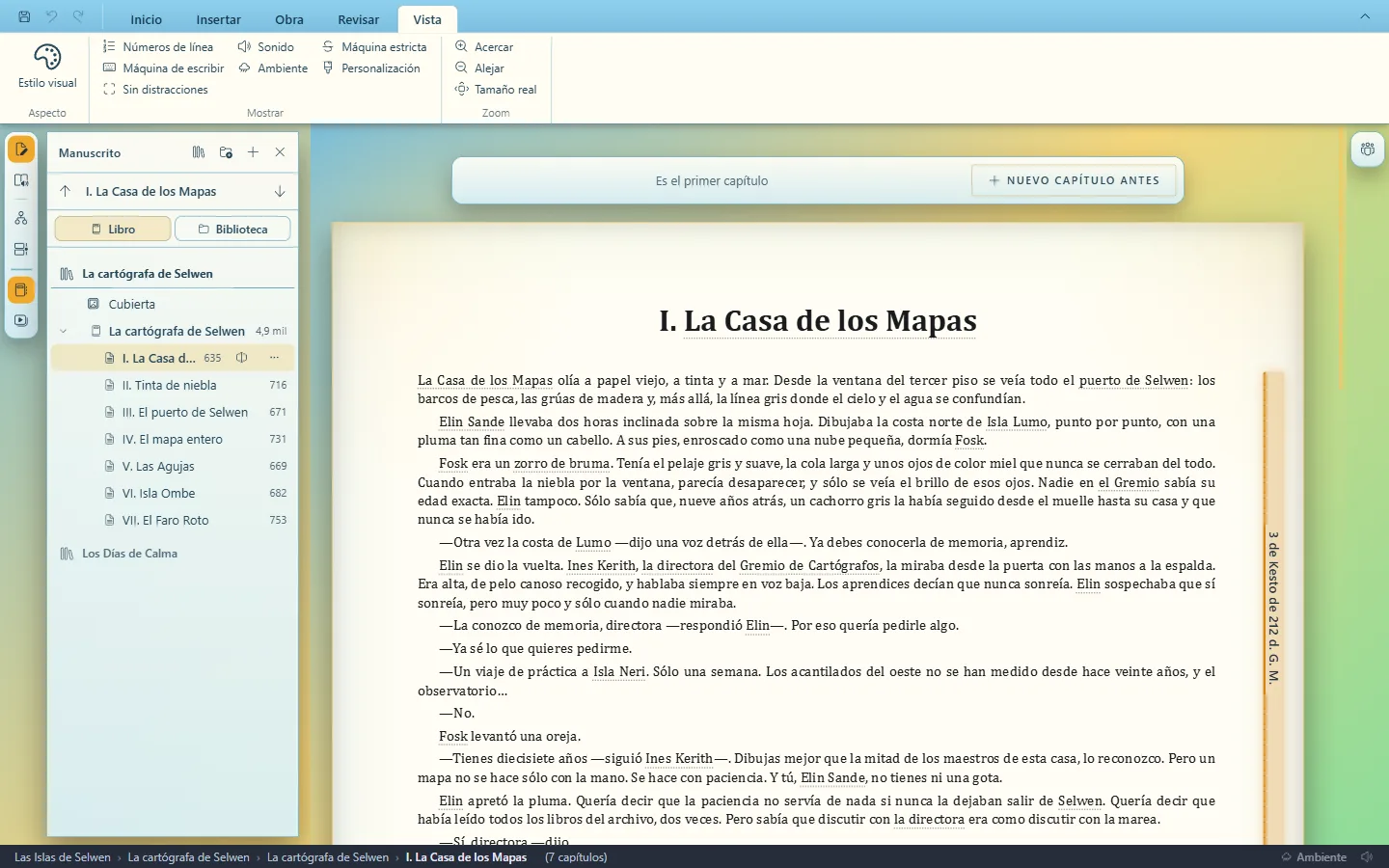Open more options on I. La Casa row
The width and height of the screenshot is (1389, 868).
pos(274,358)
